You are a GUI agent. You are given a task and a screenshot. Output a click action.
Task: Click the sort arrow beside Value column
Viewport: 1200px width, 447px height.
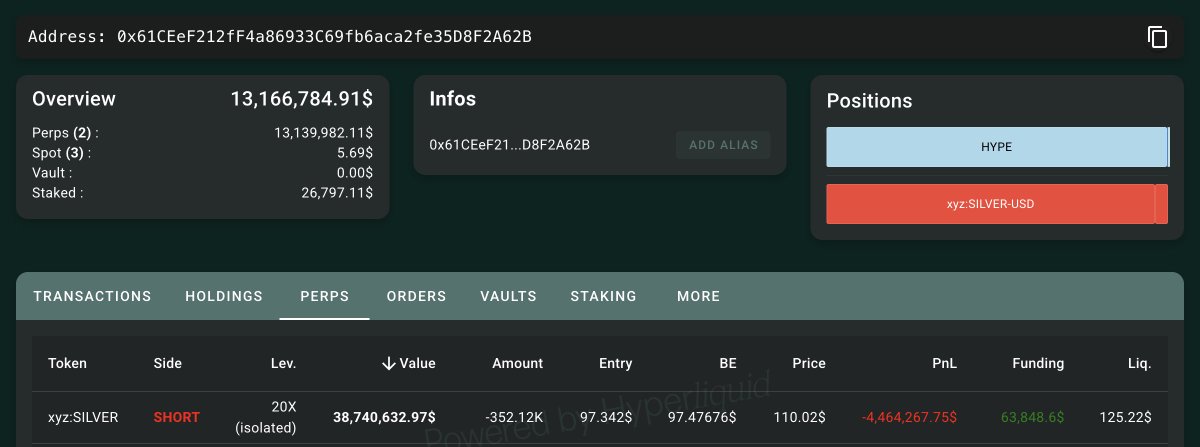[x=389, y=363]
